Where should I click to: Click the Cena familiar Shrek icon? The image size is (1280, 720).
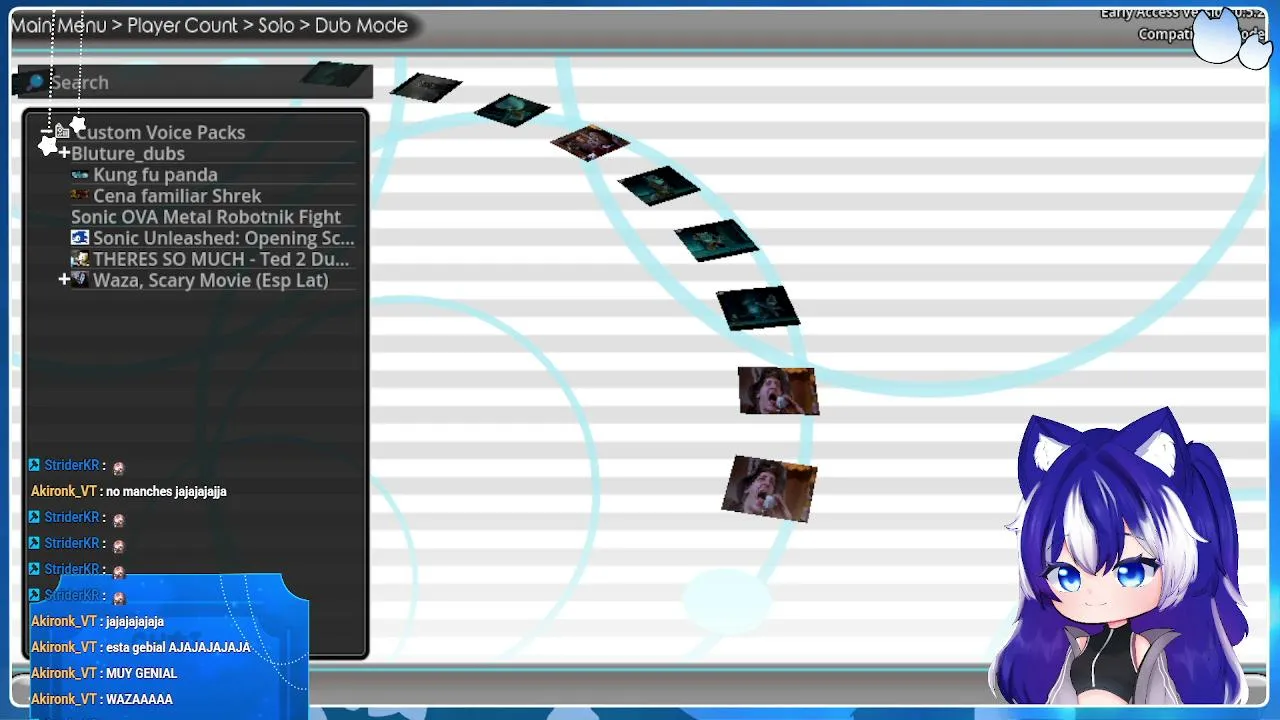coord(80,196)
